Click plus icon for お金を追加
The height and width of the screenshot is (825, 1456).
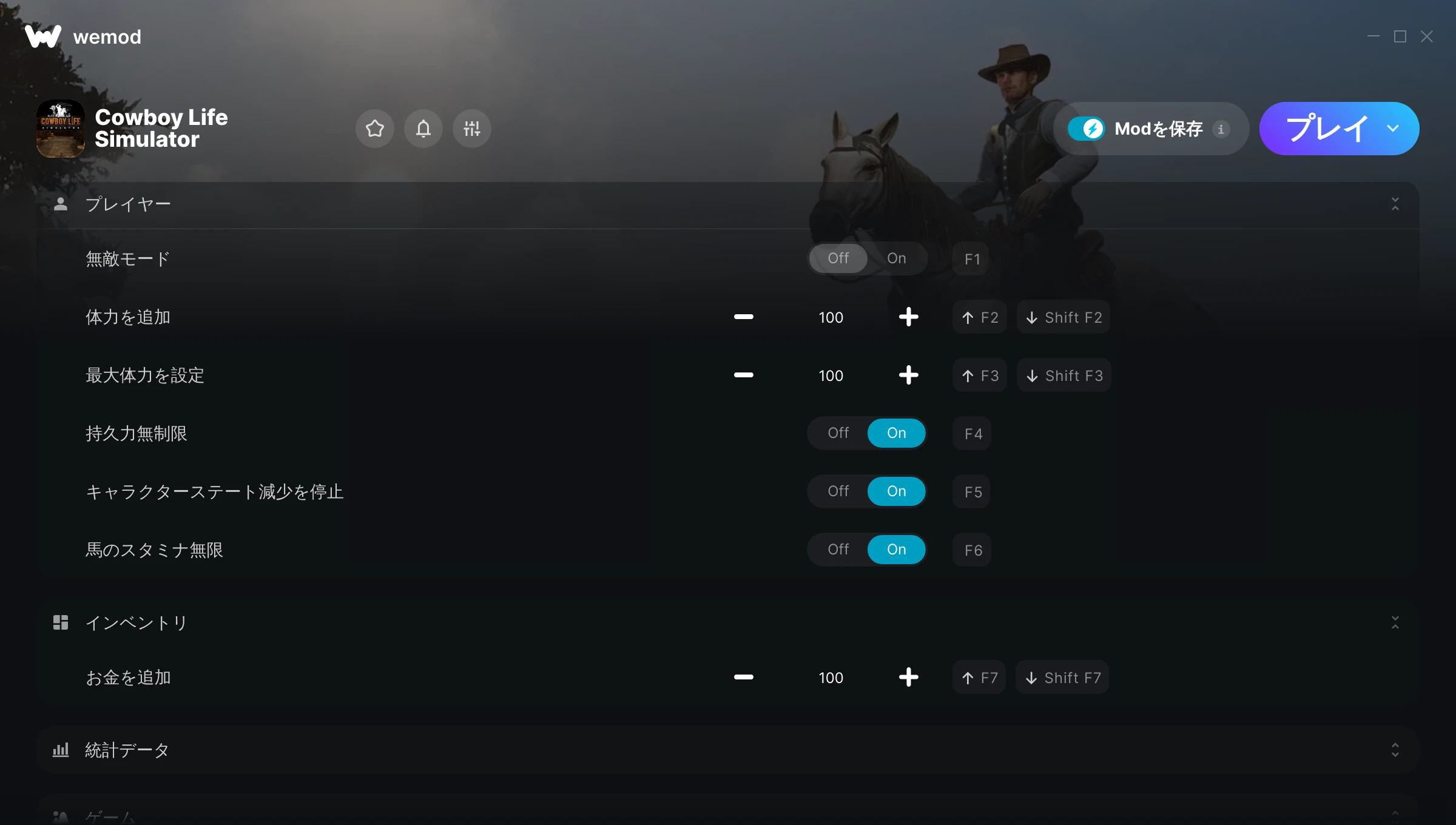click(908, 678)
